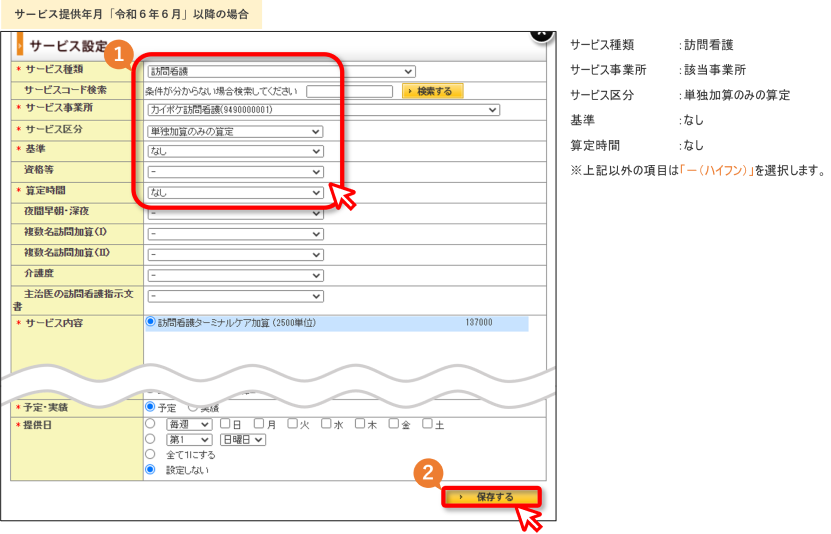Check the 月 weekday checkbox
Viewport: 831px width, 534px height.
coord(259,423)
